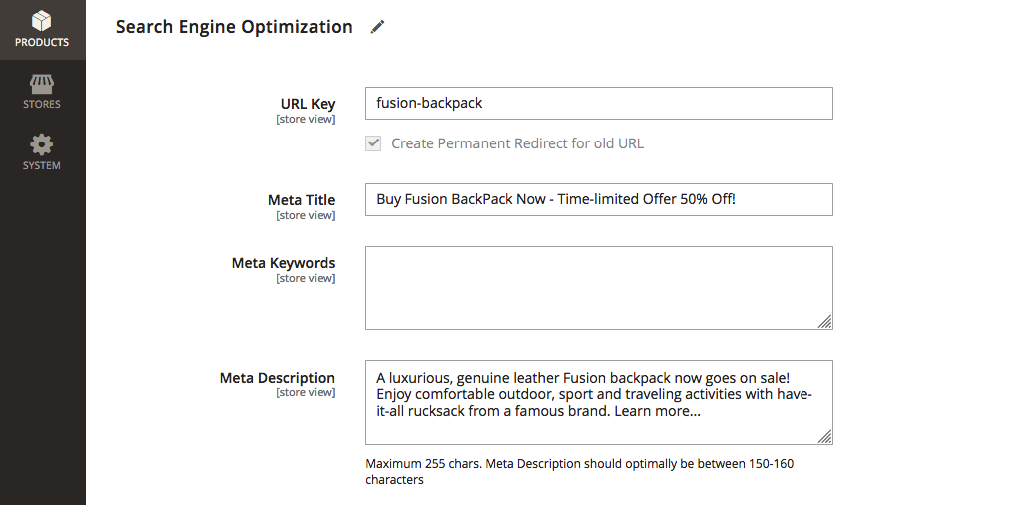Grab the Meta Keywords textarea resize handle

[824, 322]
